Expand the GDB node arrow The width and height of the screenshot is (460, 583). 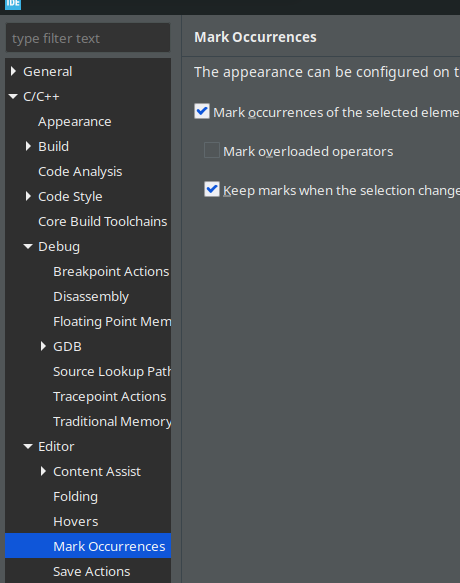point(43,347)
